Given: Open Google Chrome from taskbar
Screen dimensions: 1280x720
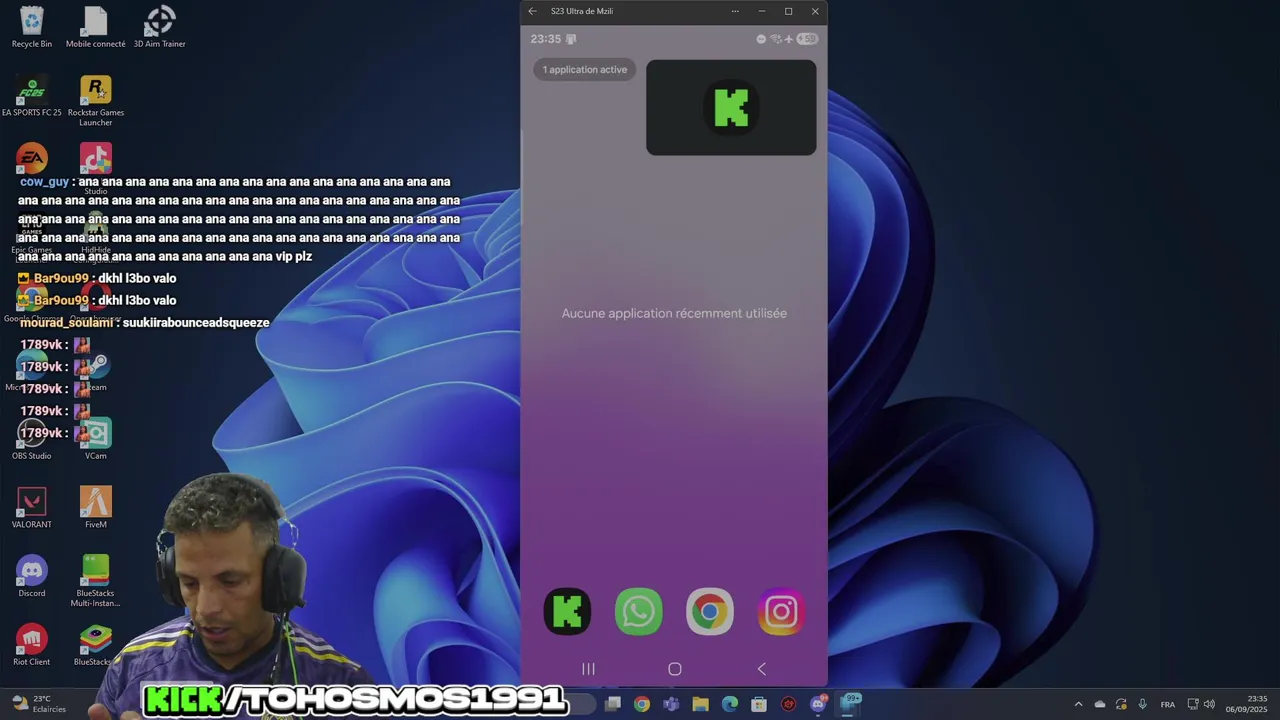Looking at the screenshot, I should [x=642, y=704].
